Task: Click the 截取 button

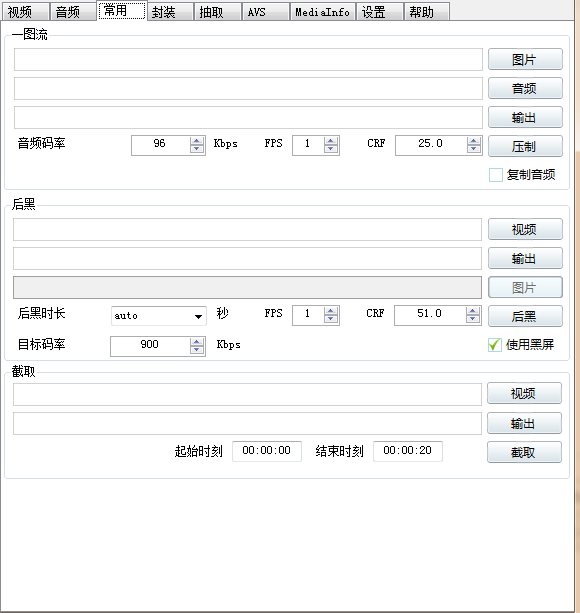Action: (524, 452)
